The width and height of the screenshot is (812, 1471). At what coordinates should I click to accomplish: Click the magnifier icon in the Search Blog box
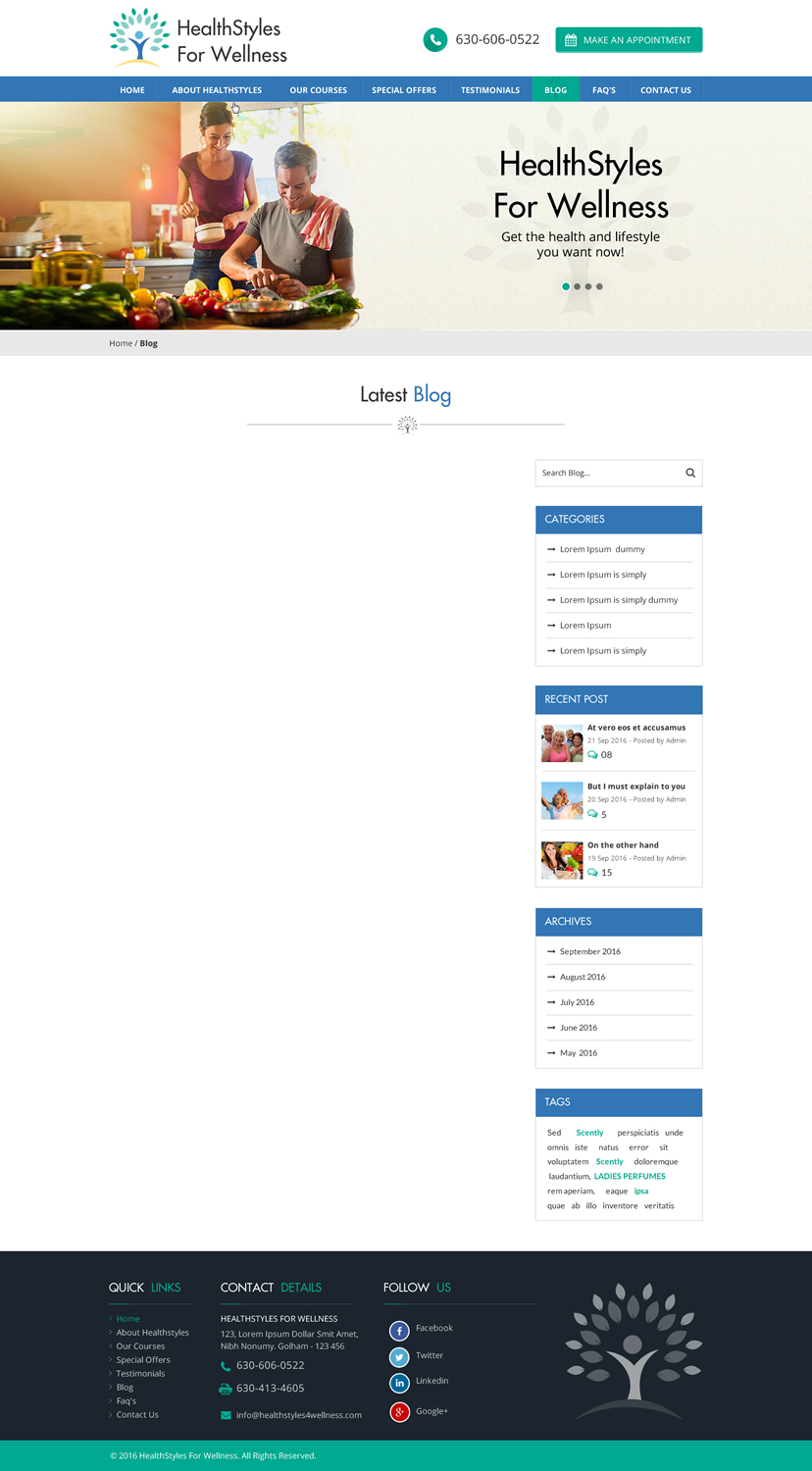point(690,473)
